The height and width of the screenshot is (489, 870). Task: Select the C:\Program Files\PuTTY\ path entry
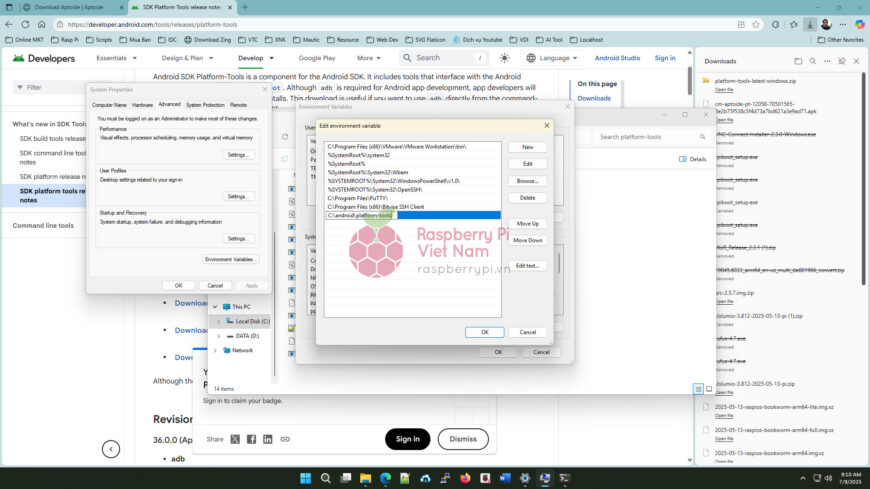tap(357, 198)
